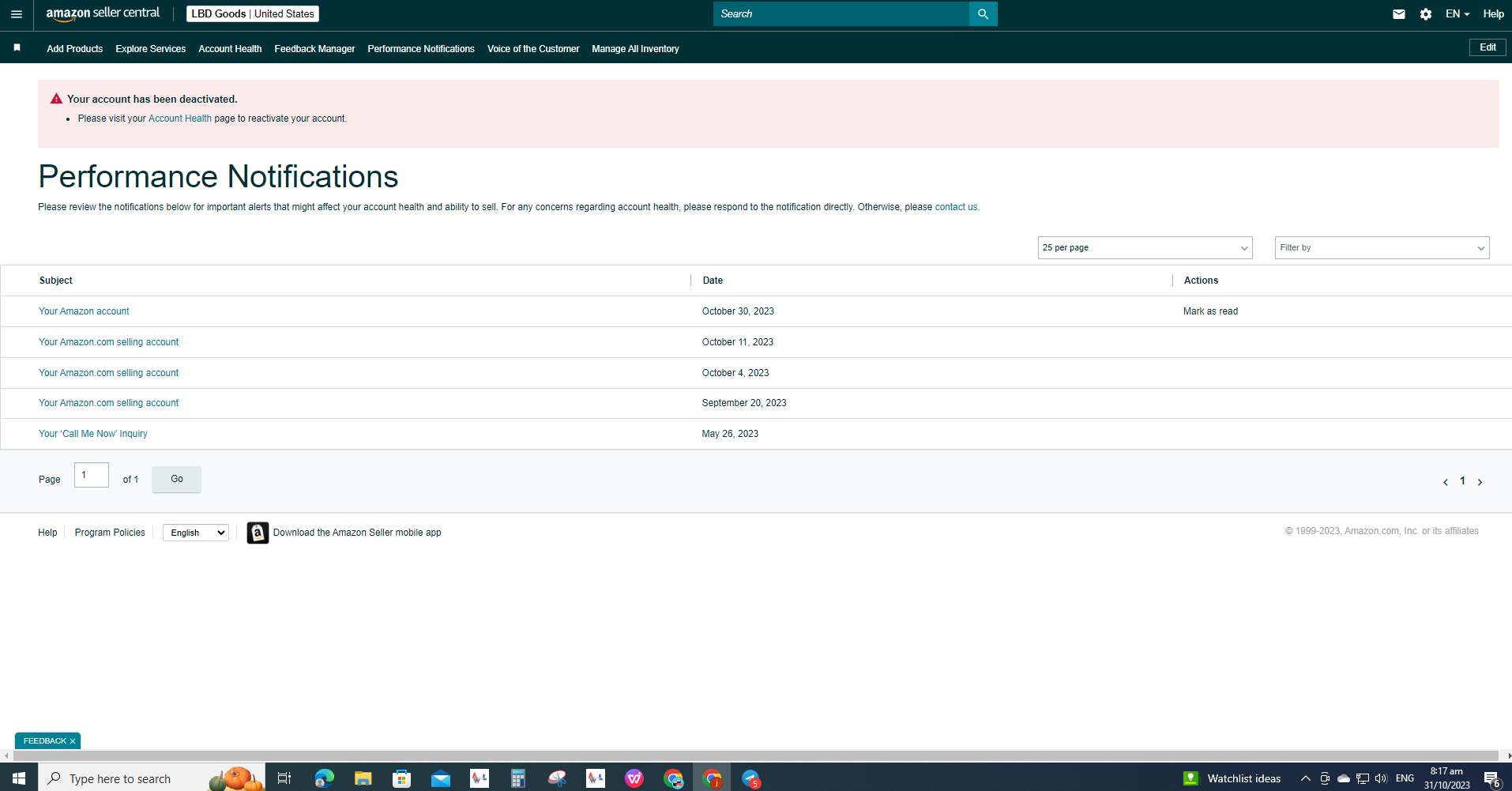Open the October 4, 2023 selling account notification

(x=109, y=373)
